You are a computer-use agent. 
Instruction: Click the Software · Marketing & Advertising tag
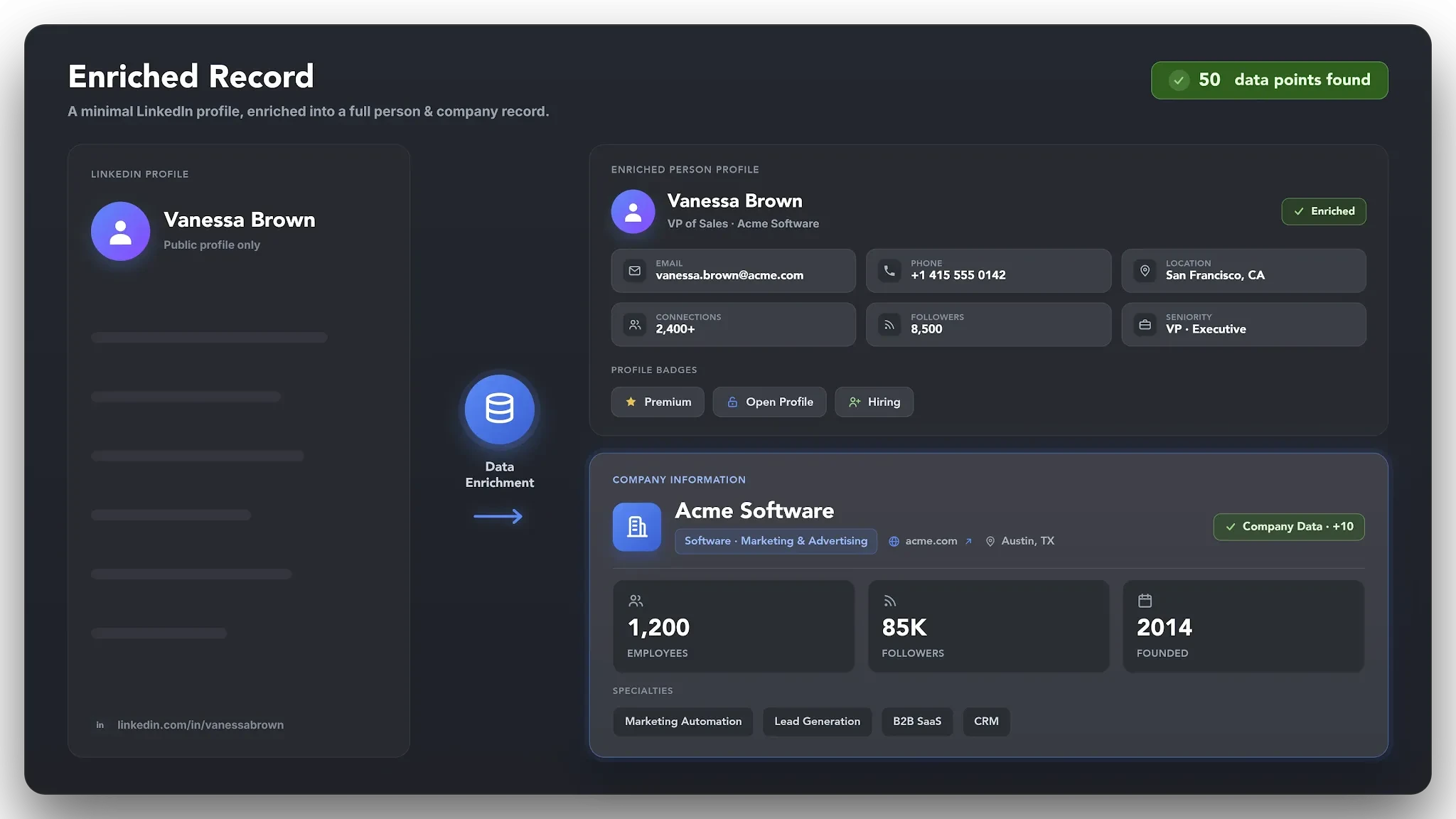[776, 541]
